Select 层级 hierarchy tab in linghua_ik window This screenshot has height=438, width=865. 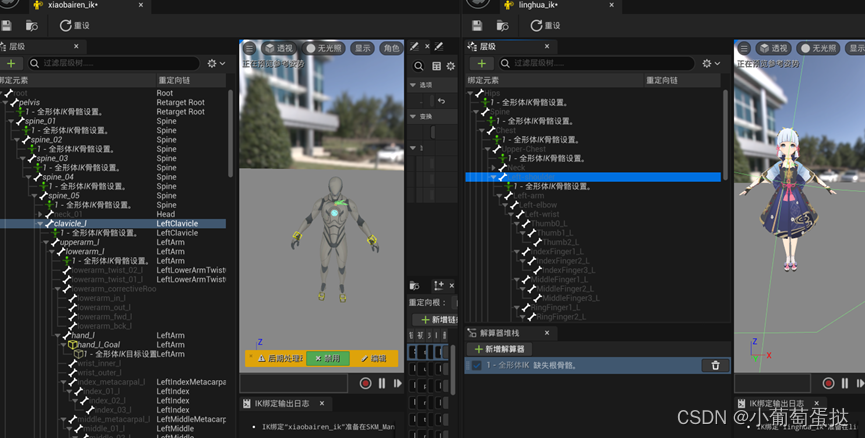click(488, 46)
